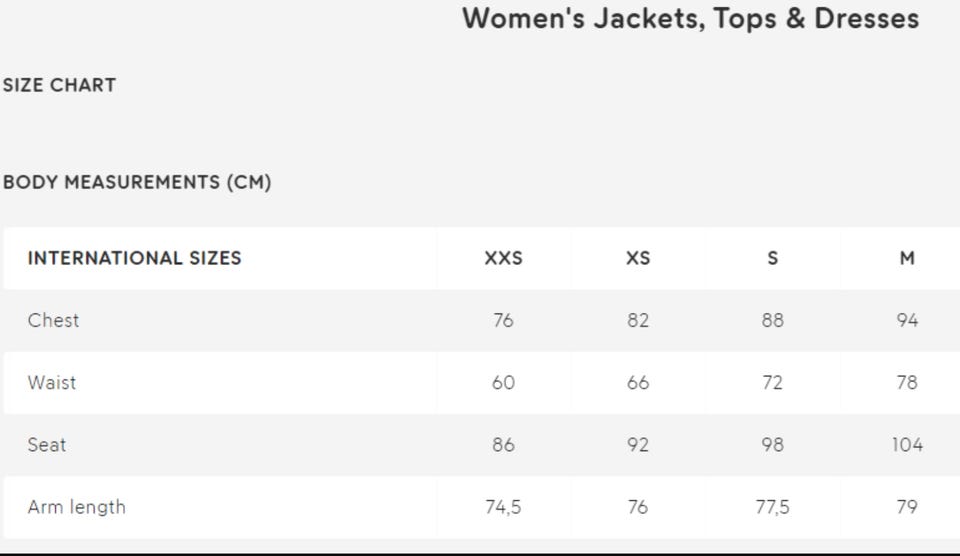Screen dimensions: 960x556
Task: Select the Chest row label
Action: click(53, 320)
